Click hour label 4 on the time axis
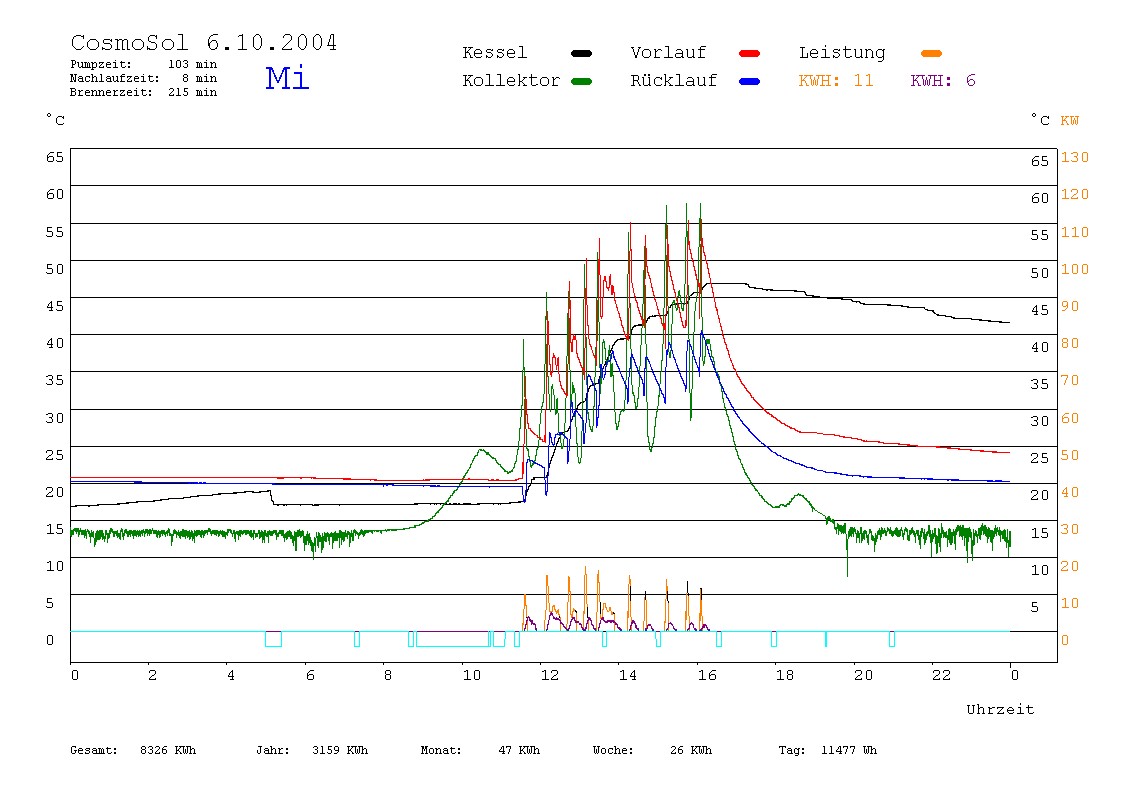 click(x=231, y=675)
